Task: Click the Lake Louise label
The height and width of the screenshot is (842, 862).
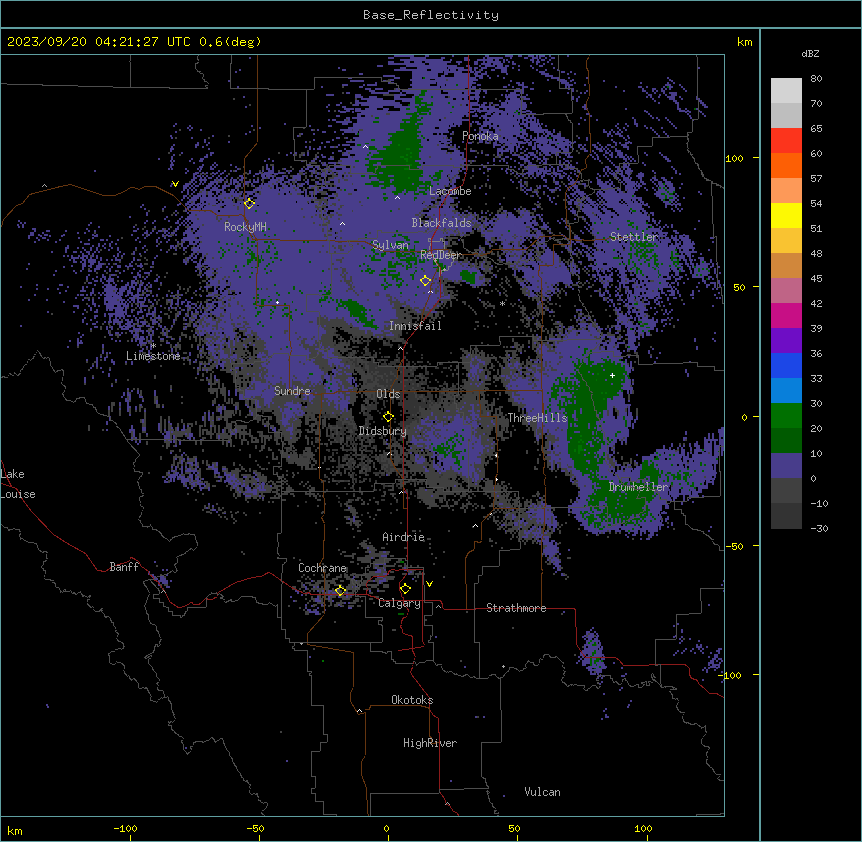Action: click(17, 484)
